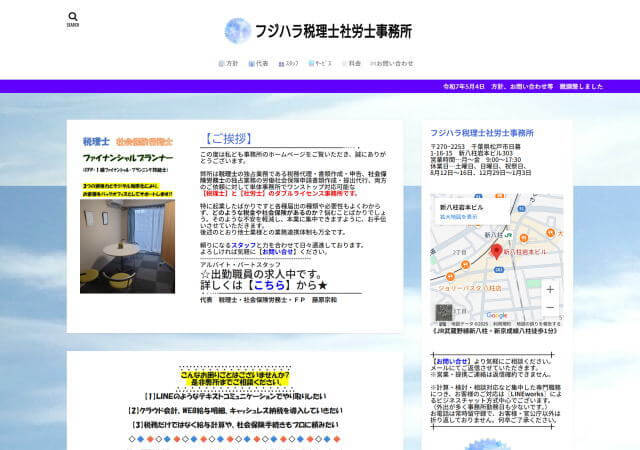This screenshot has width=640, height=450.
Task: Open the 方針 menu item
Action: 229,63
